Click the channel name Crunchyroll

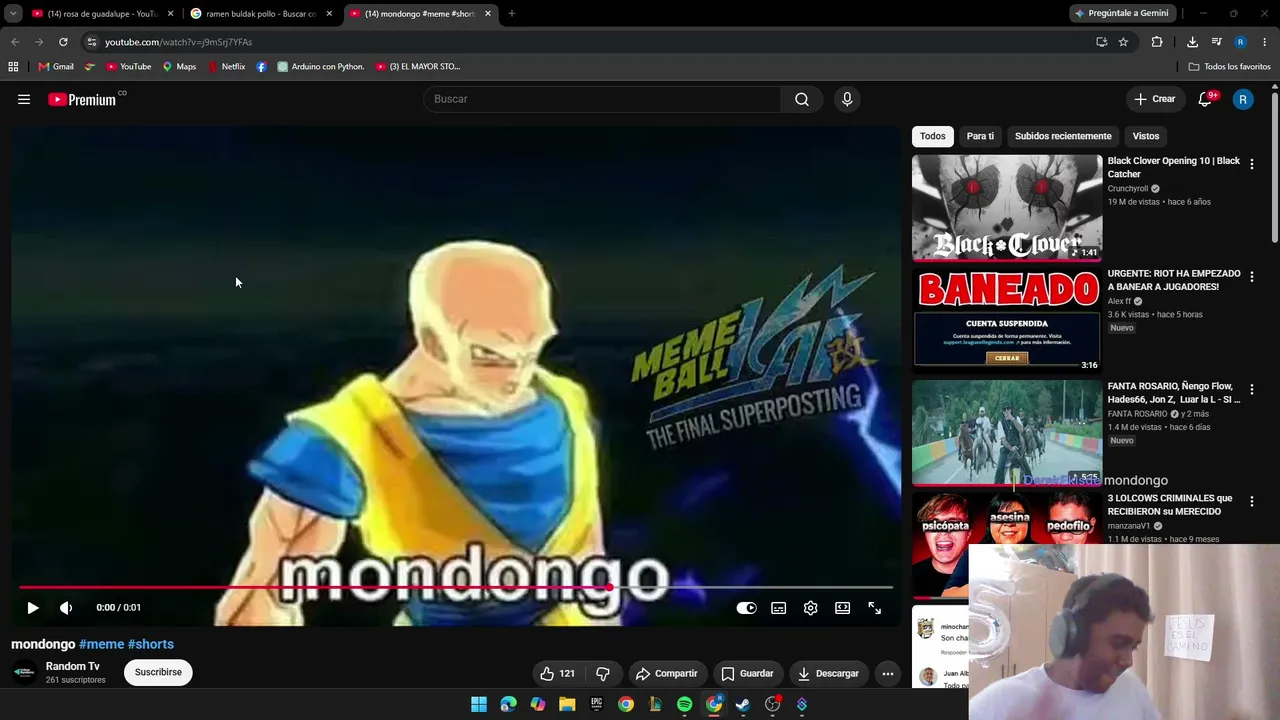(1128, 189)
